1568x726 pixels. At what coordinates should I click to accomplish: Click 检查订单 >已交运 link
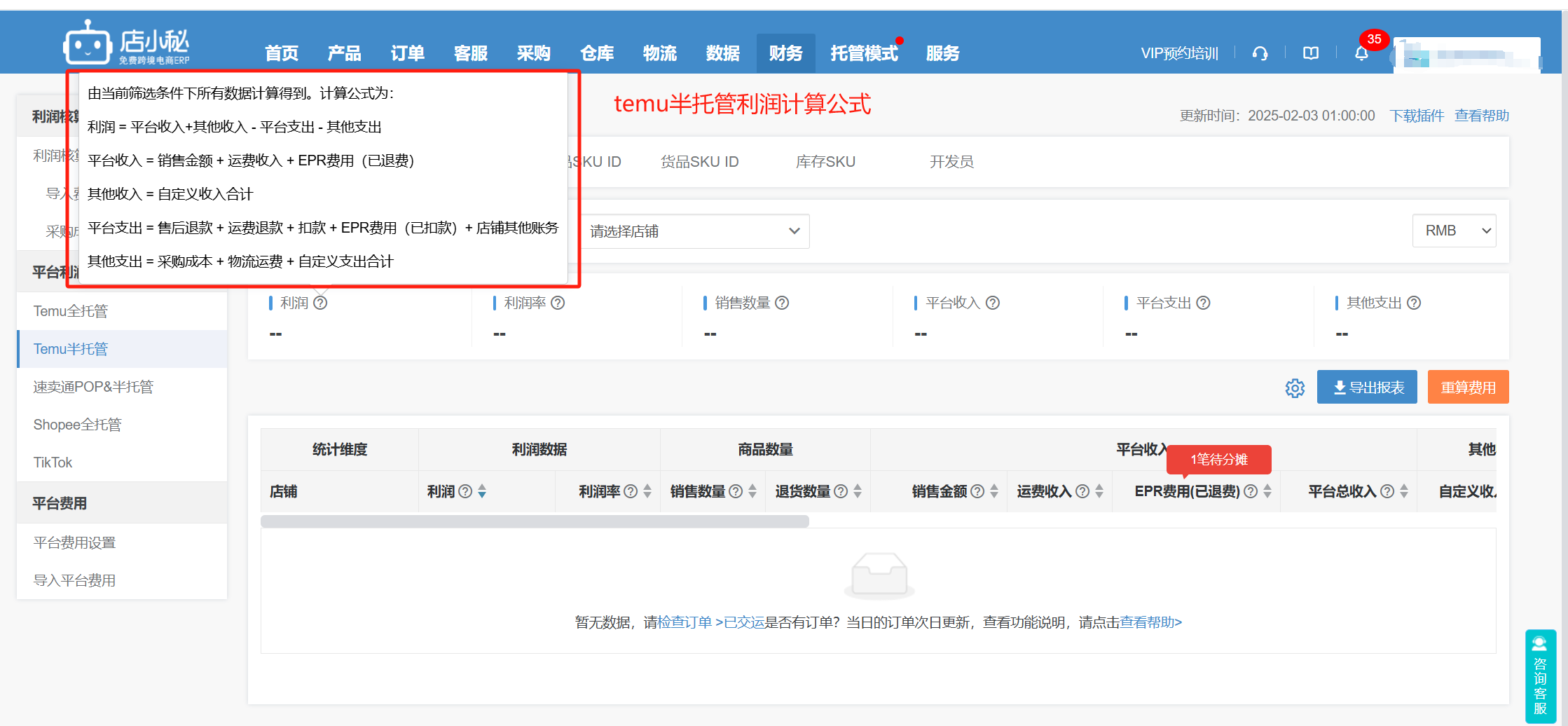711,622
